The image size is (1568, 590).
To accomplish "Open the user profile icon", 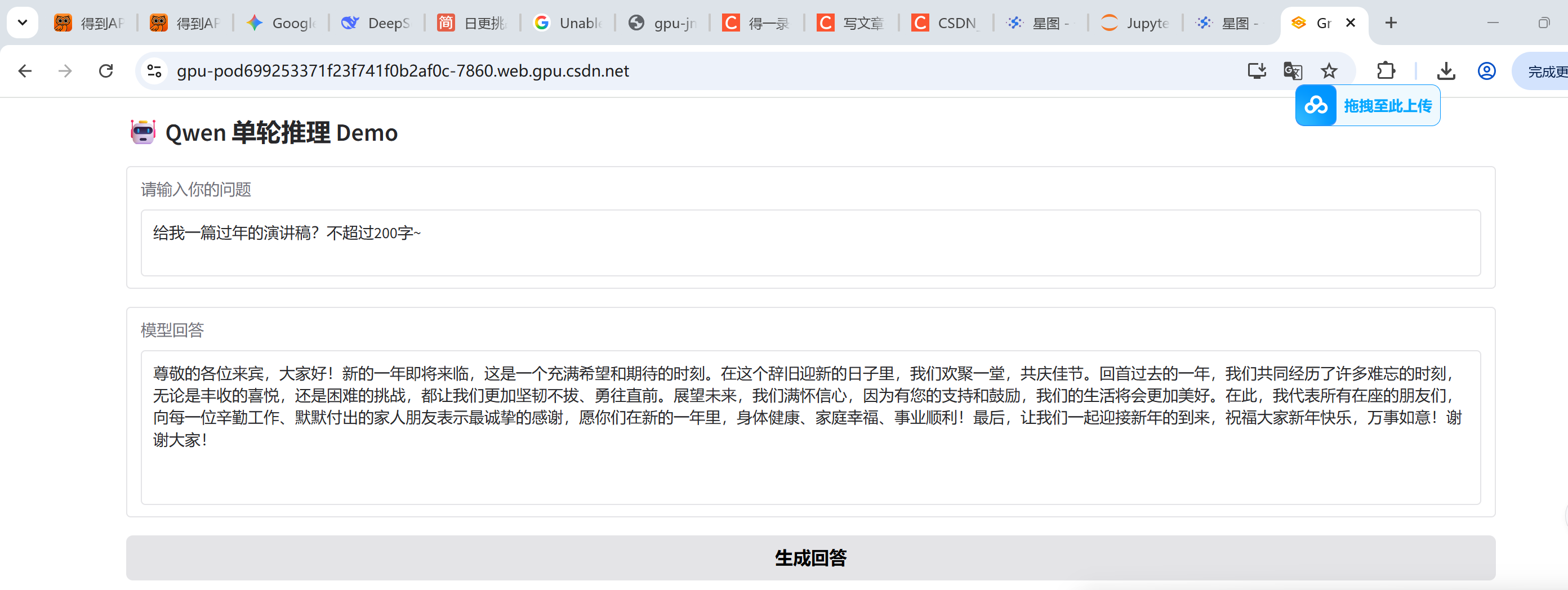I will pos(1486,71).
